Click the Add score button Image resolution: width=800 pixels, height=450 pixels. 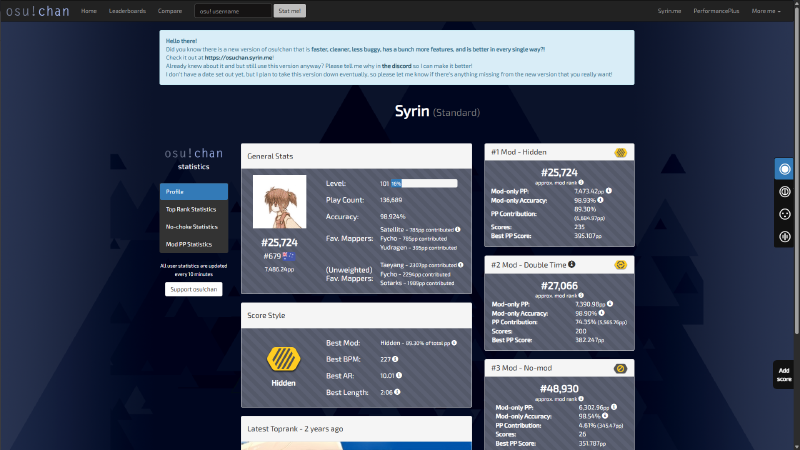click(784, 375)
